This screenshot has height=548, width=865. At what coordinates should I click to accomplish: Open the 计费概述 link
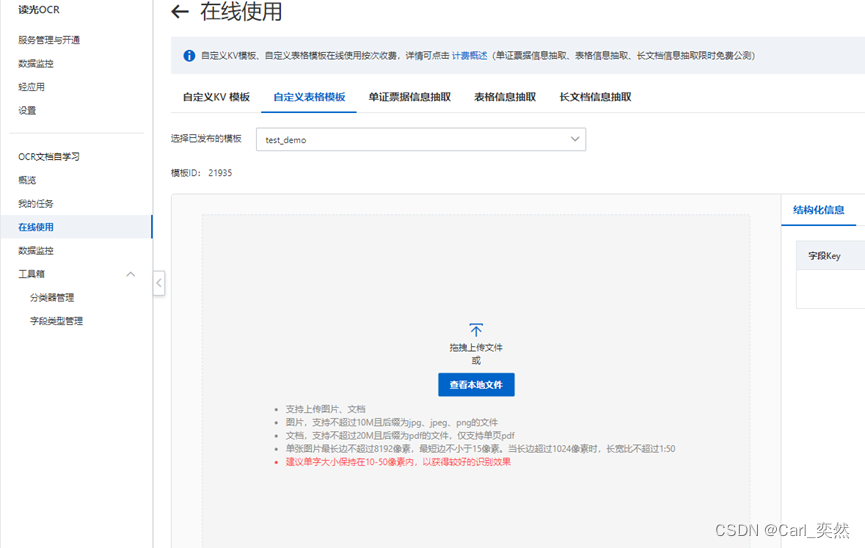point(469,56)
